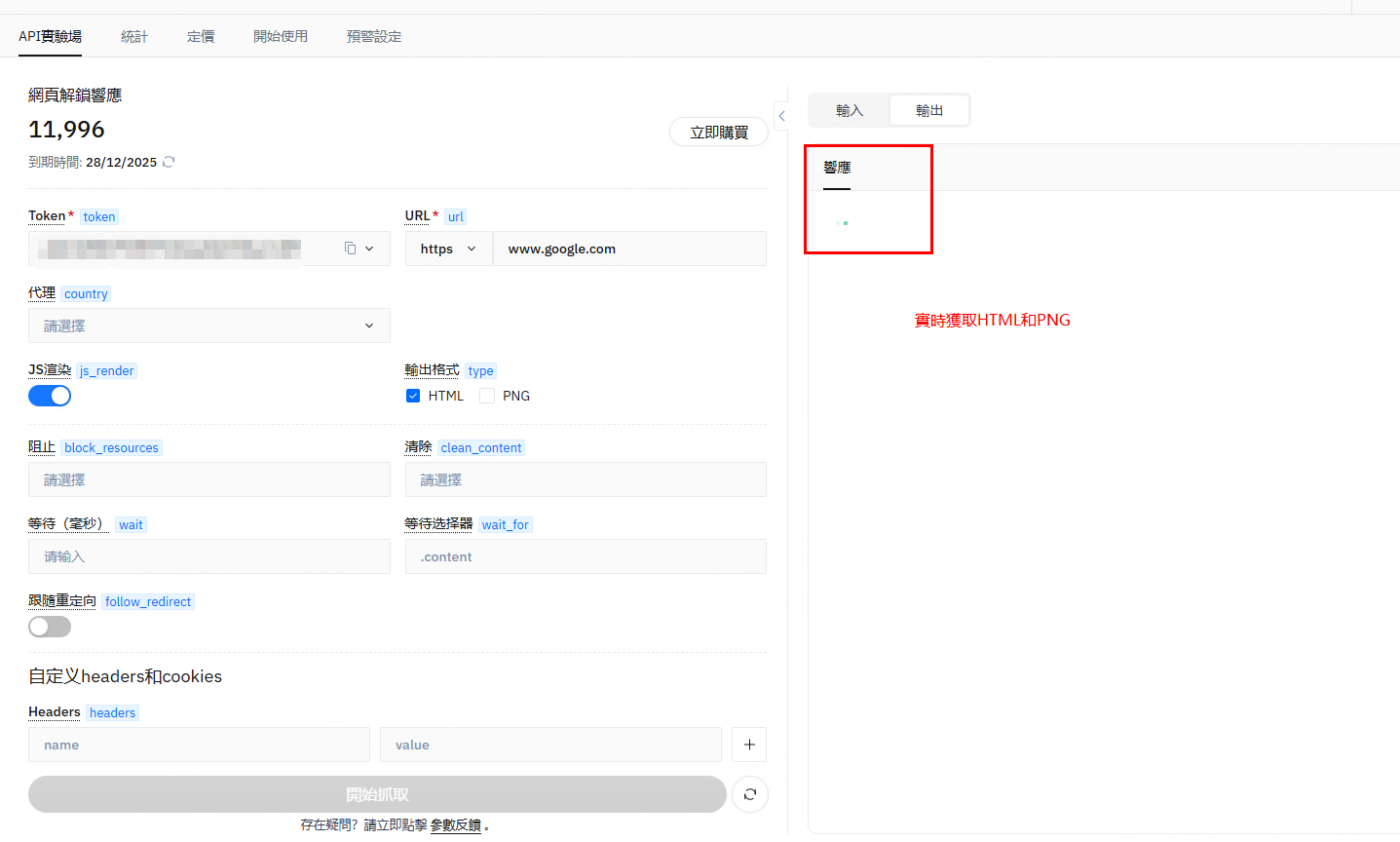The width and height of the screenshot is (1400, 842).
Task: Open the 代理 country dropdown
Action: pos(208,325)
